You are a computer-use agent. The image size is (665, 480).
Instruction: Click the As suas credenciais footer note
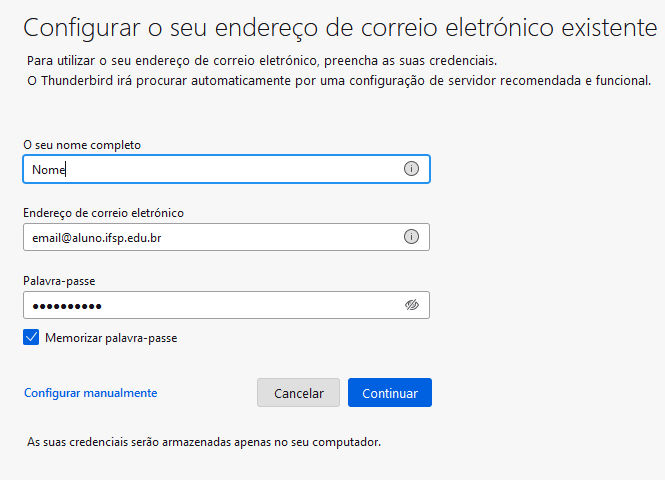(x=204, y=442)
